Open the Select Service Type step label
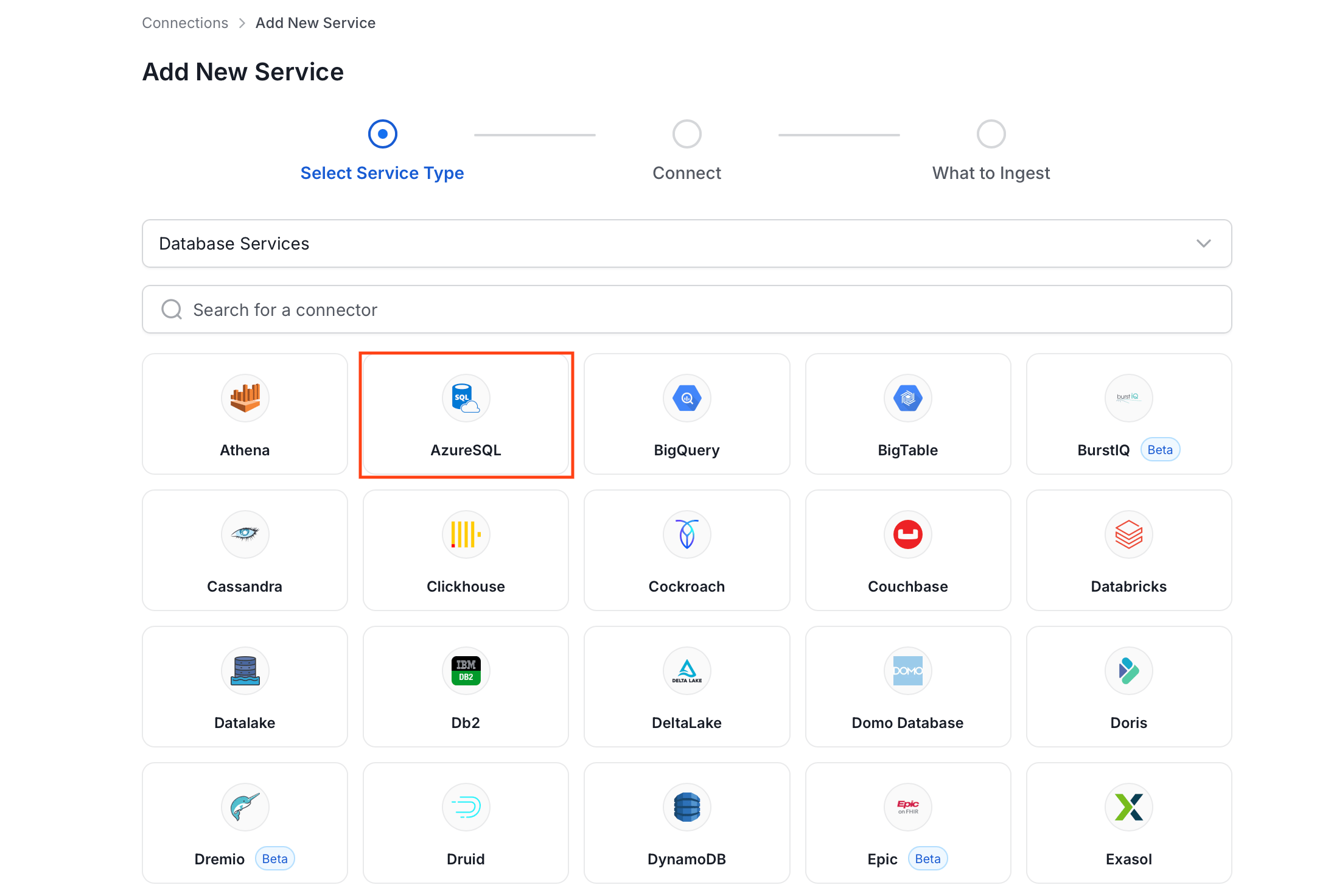 [382, 173]
